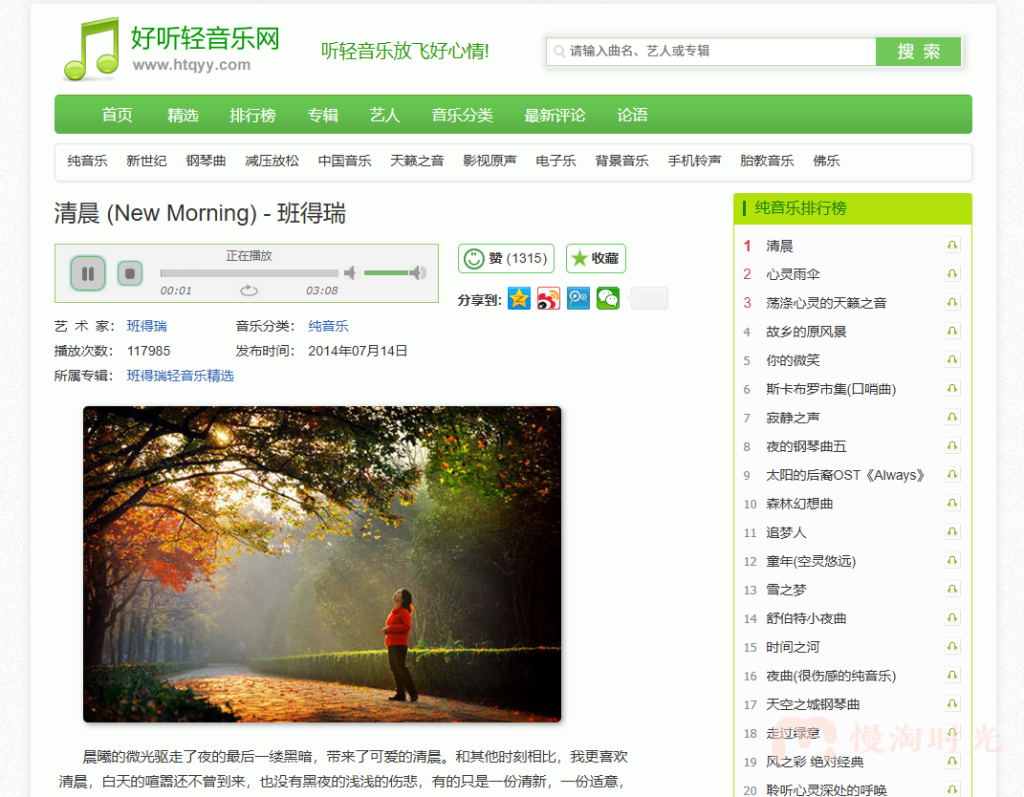Viewport: 1024px width, 797px height.
Task: Click the green music note logo
Action: click(x=92, y=49)
